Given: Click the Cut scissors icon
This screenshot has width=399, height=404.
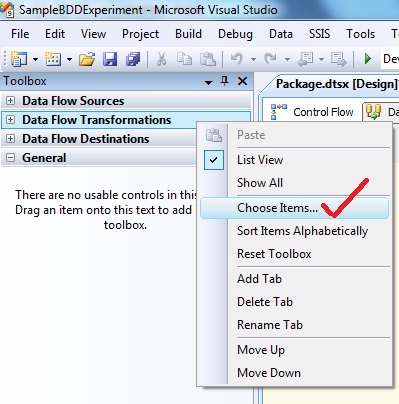Looking at the screenshot, I should point(161,59).
